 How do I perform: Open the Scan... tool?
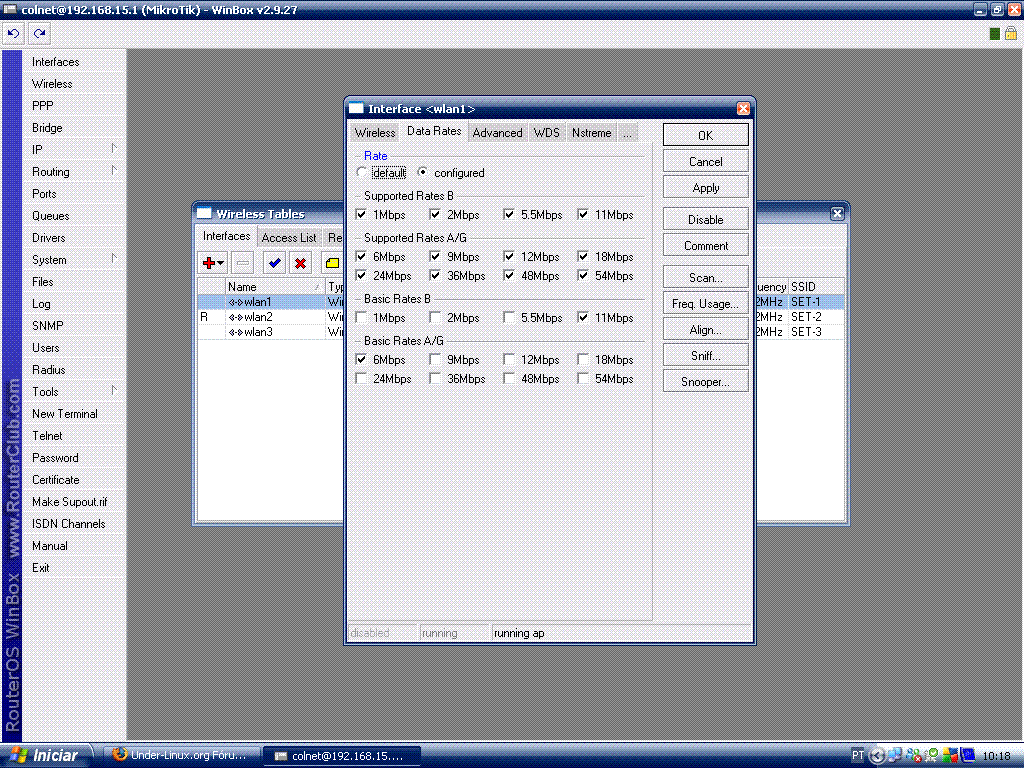tap(705, 278)
